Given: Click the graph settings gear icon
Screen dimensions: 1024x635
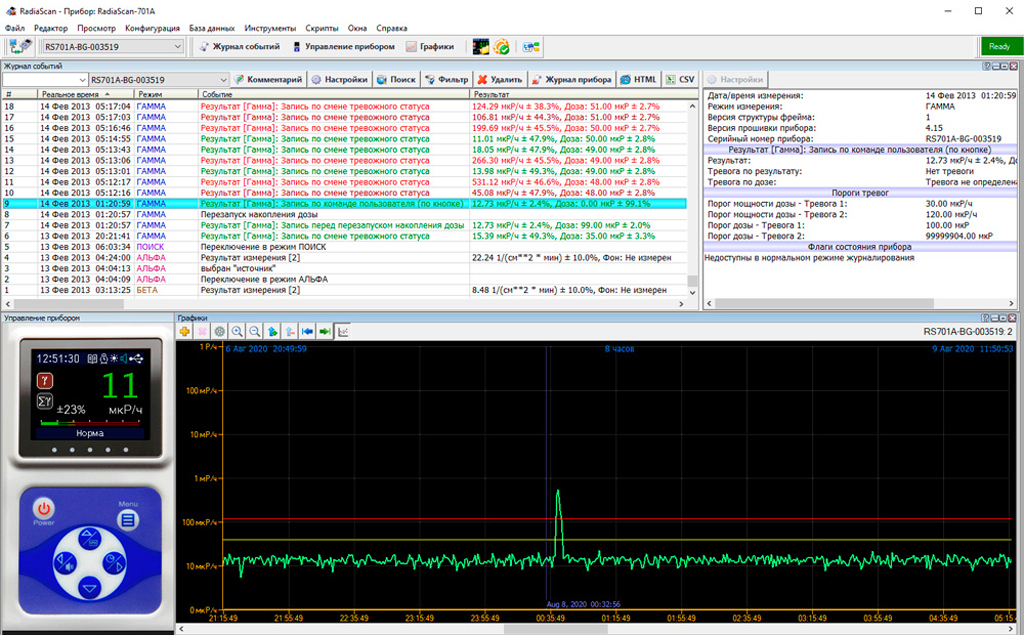Looking at the screenshot, I should [x=221, y=331].
